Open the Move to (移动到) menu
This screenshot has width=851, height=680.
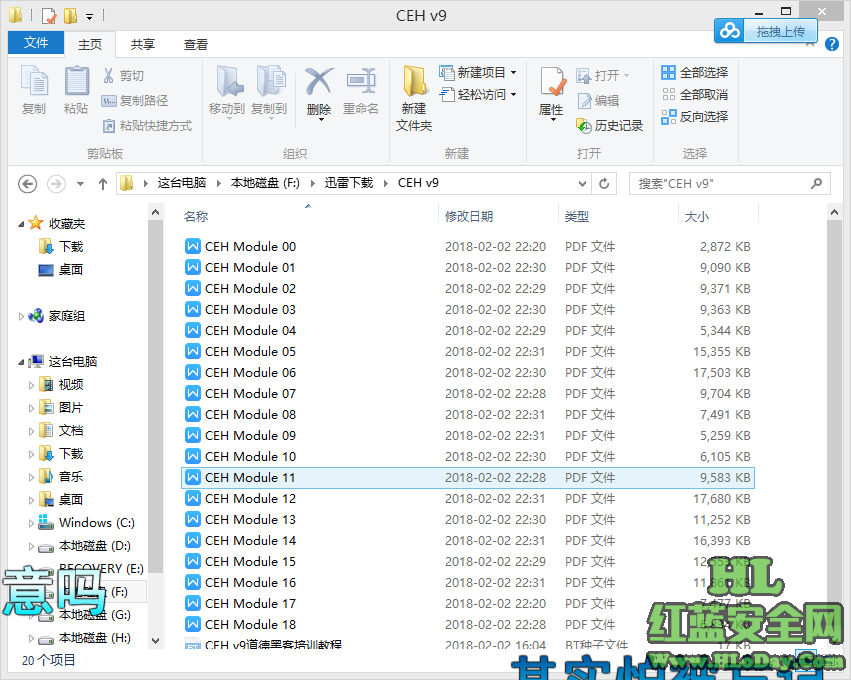pyautogui.click(x=227, y=91)
